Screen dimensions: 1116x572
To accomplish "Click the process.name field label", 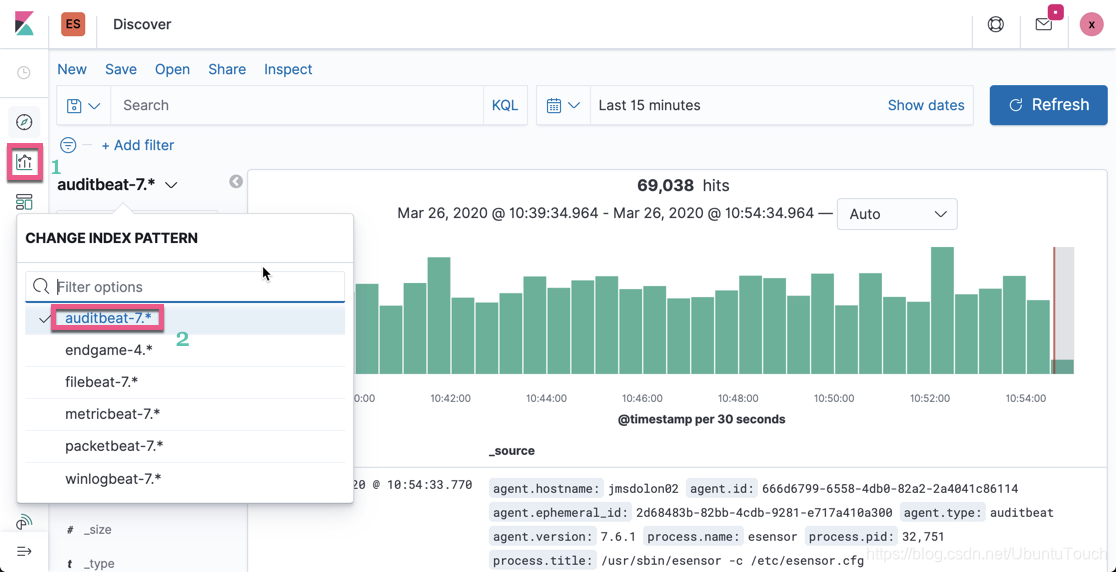I will pyautogui.click(x=693, y=536).
